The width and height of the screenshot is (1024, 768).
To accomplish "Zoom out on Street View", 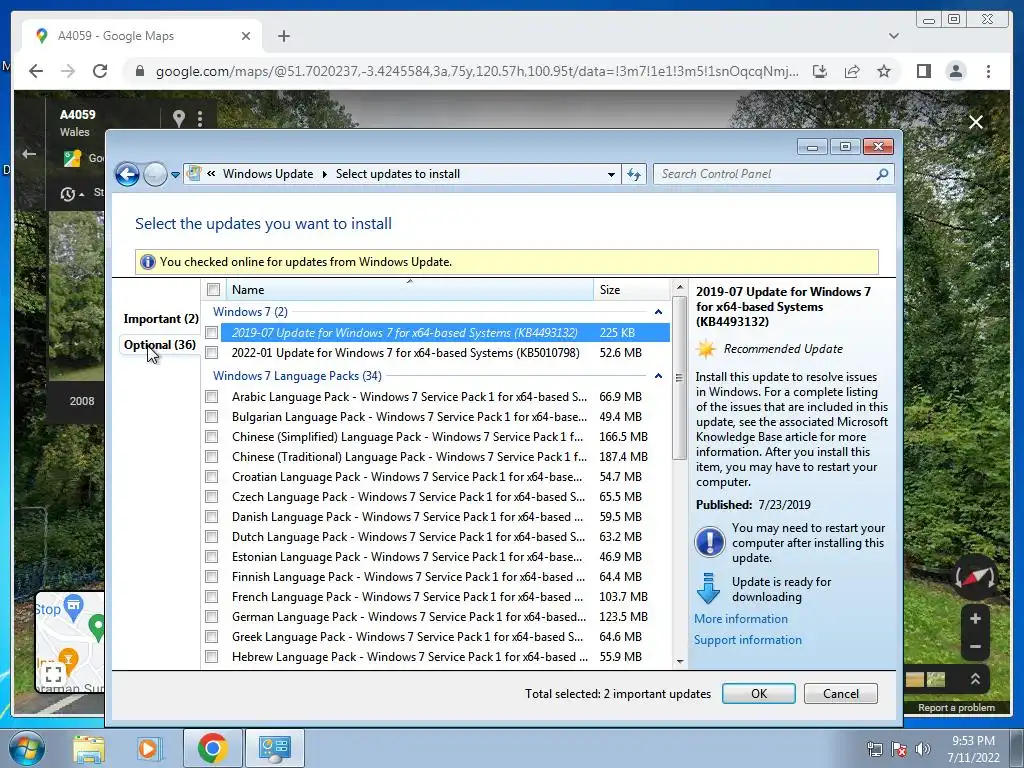I will (975, 647).
